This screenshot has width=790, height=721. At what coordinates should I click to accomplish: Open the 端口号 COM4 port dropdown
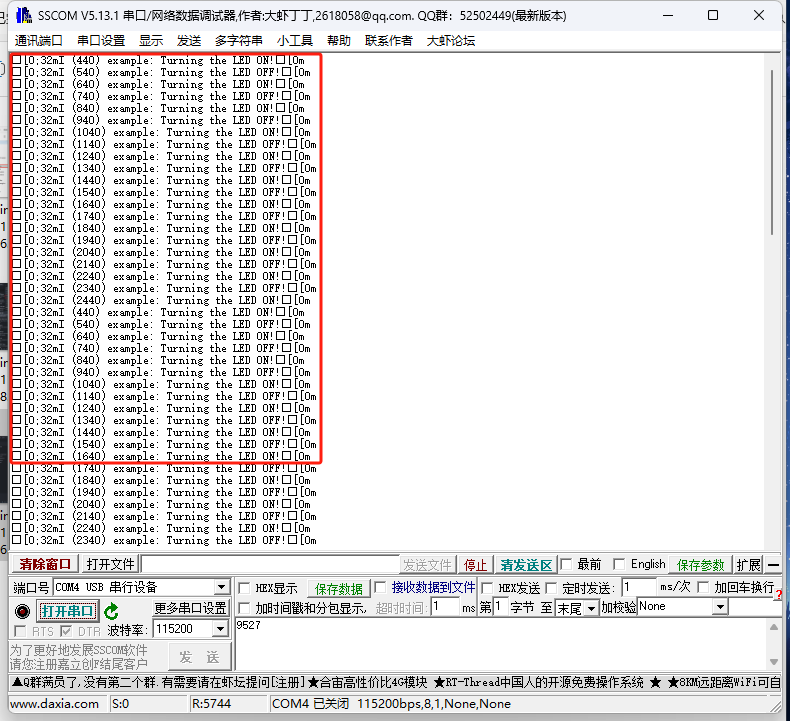coord(221,587)
